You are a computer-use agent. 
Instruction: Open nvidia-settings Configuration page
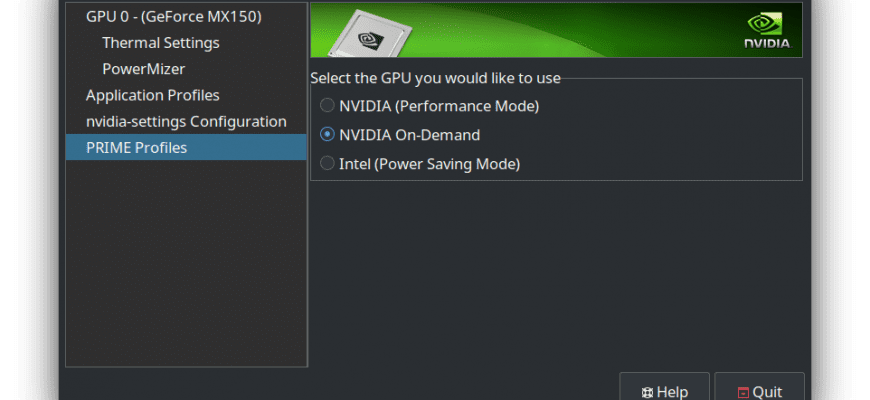coord(186,121)
